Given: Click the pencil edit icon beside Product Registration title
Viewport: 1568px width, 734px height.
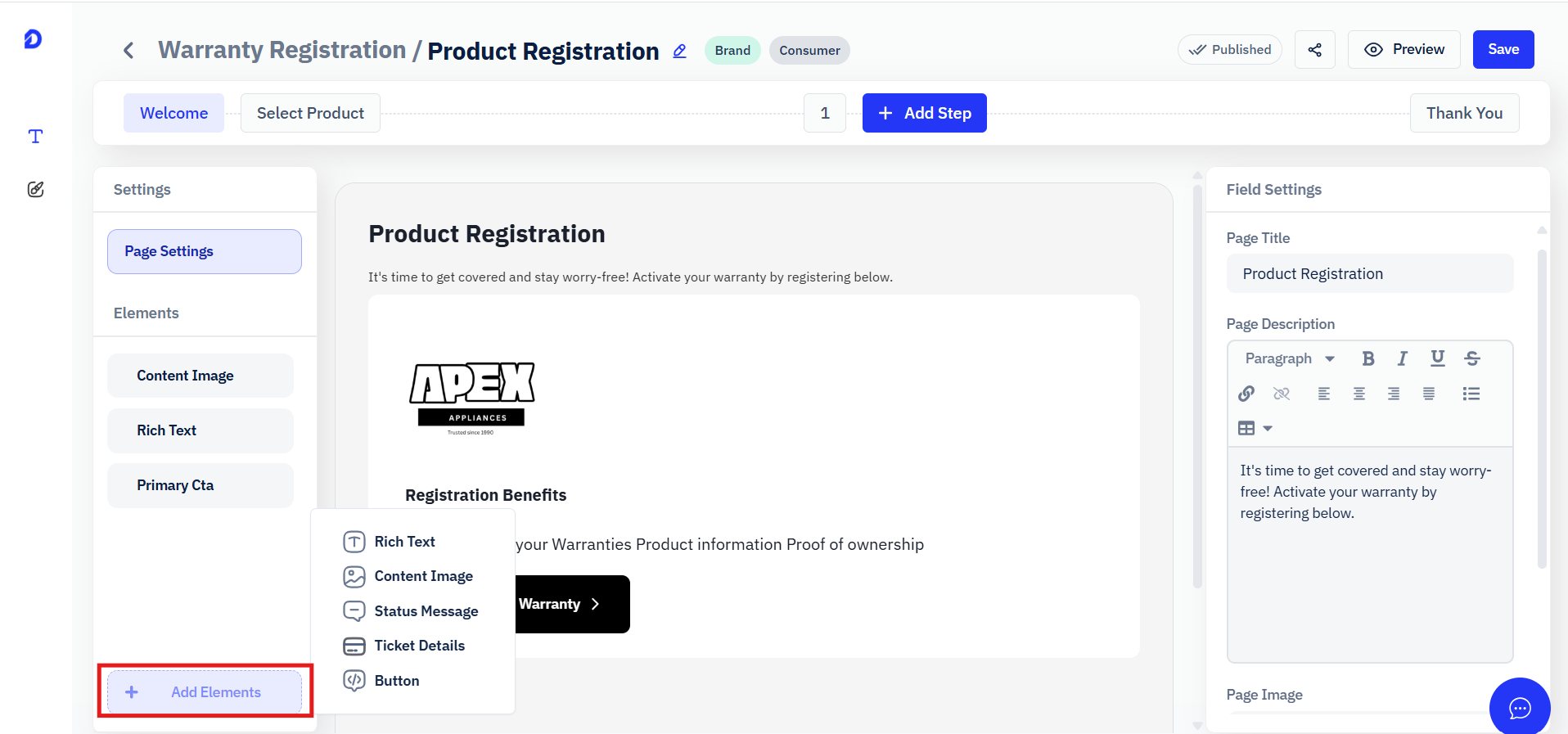Looking at the screenshot, I should (x=679, y=51).
